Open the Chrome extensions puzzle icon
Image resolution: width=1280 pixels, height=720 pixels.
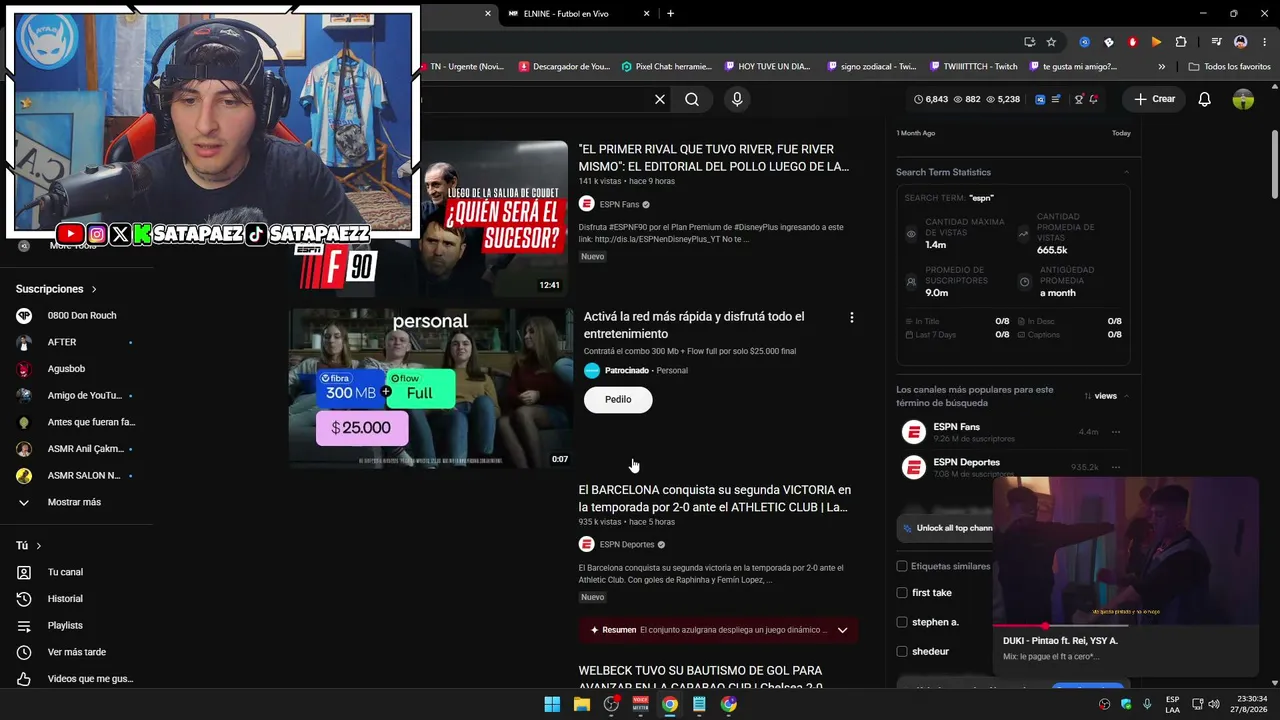pyautogui.click(x=1181, y=42)
